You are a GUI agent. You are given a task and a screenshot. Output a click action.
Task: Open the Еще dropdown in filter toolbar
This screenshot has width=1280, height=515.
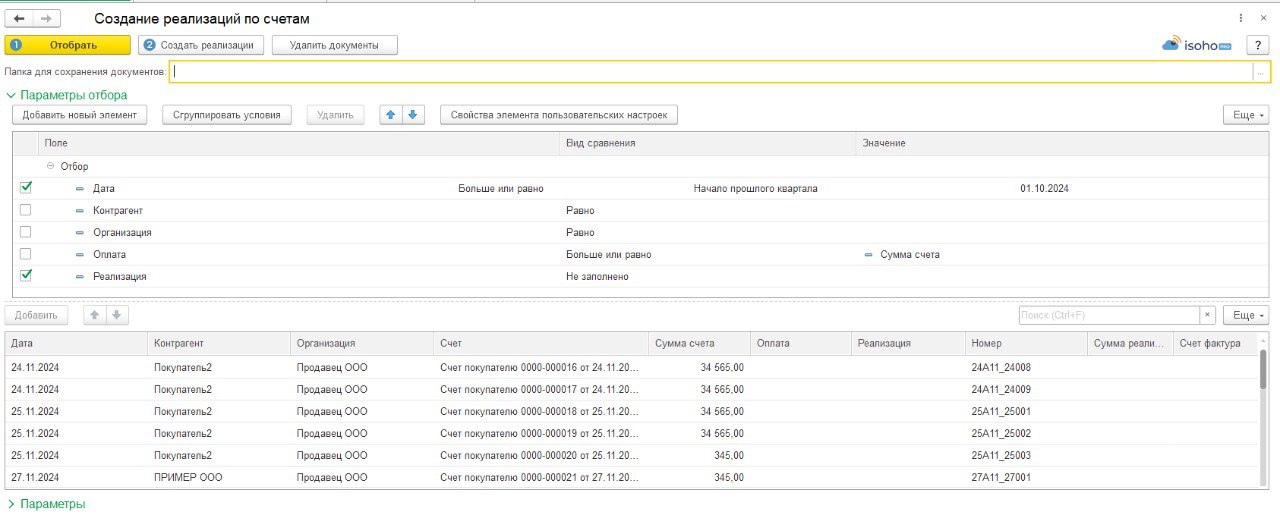tap(1246, 115)
